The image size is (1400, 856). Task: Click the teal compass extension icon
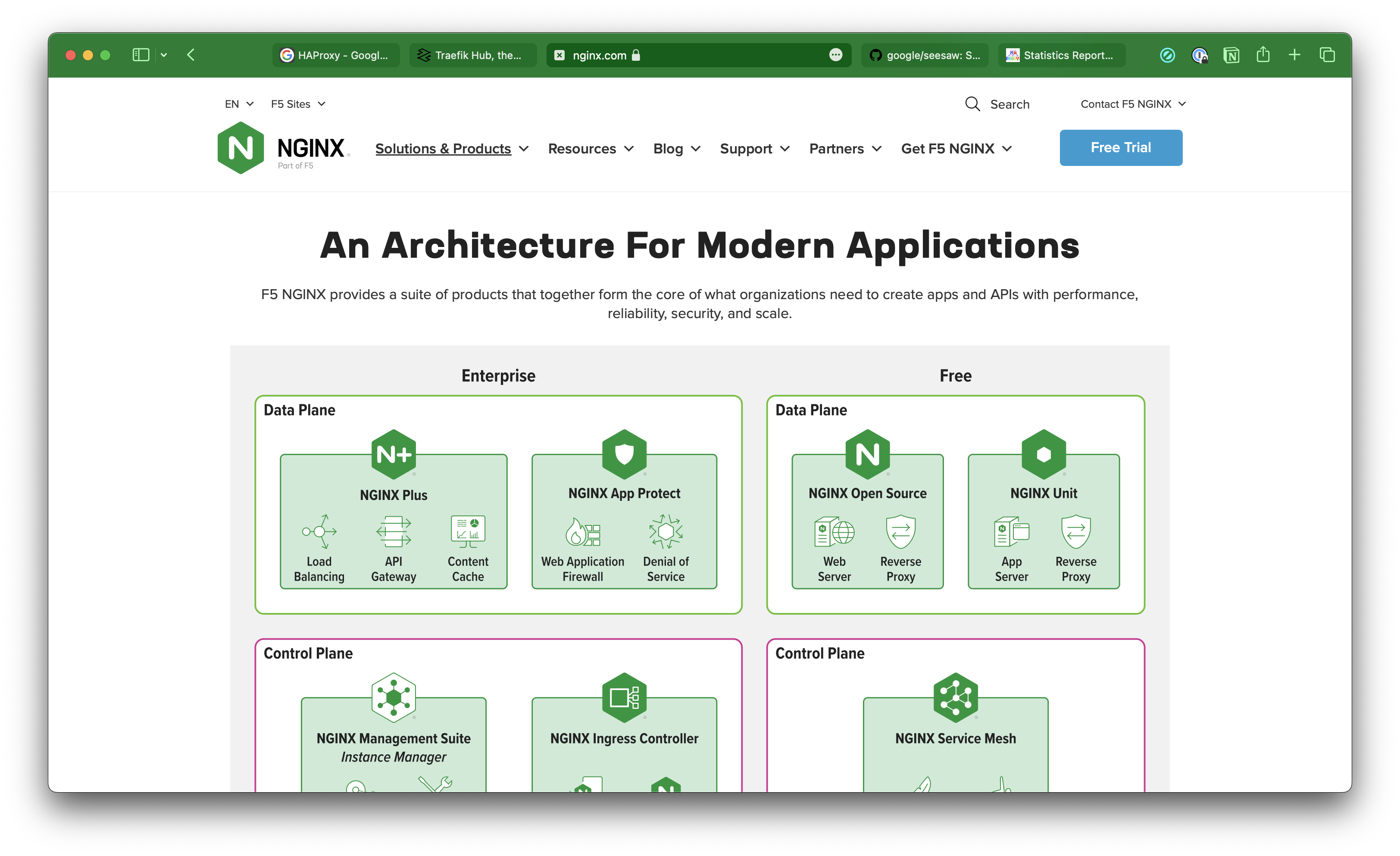(1168, 55)
